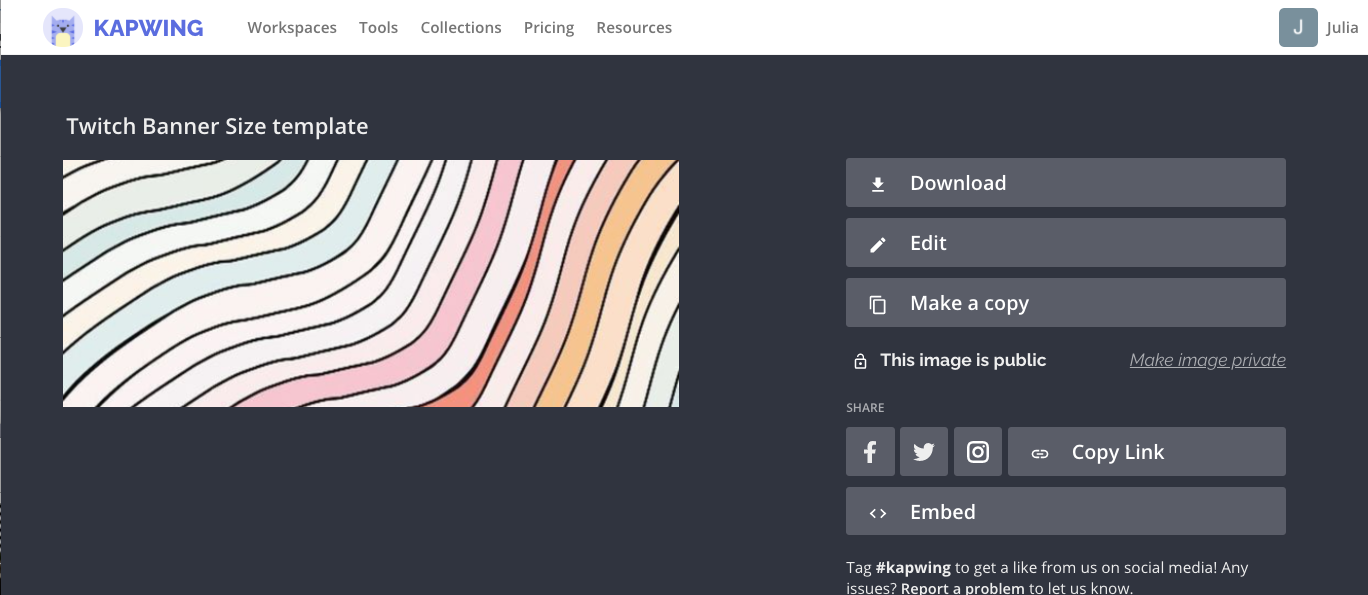1368x595 pixels.
Task: Click the chain link icon
Action: [1040, 453]
